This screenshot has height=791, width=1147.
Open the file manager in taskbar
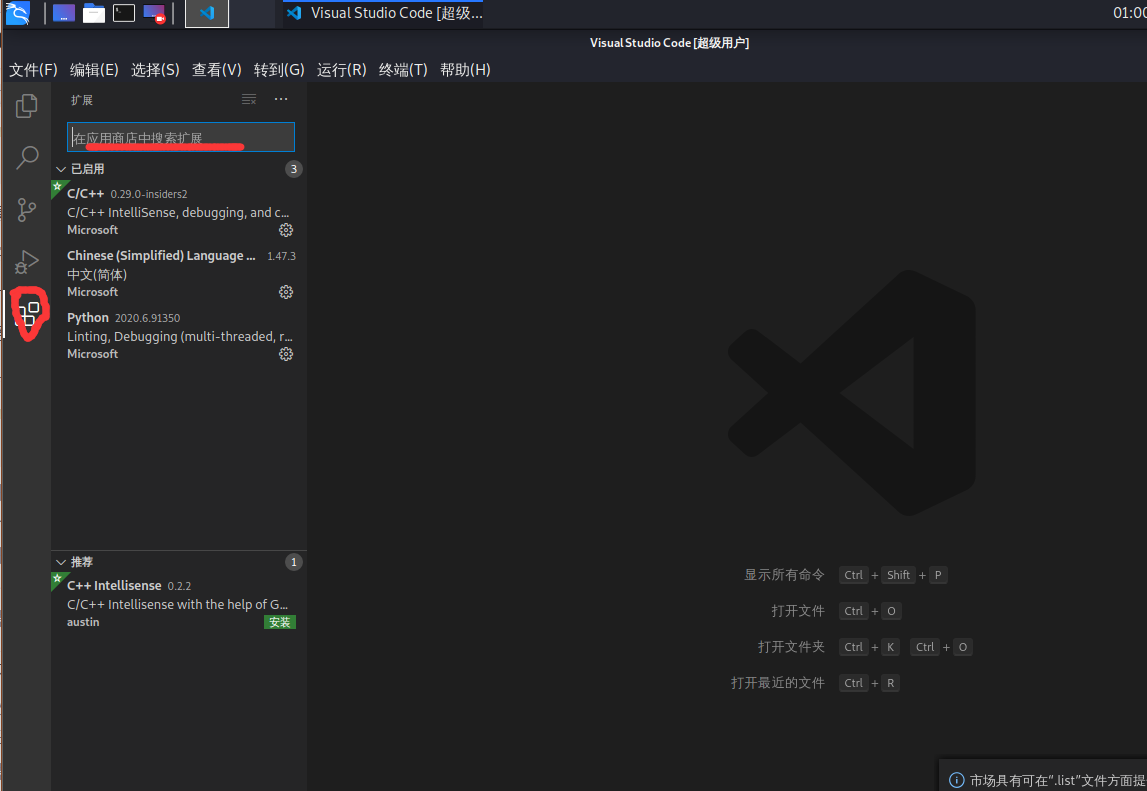pyautogui.click(x=94, y=13)
